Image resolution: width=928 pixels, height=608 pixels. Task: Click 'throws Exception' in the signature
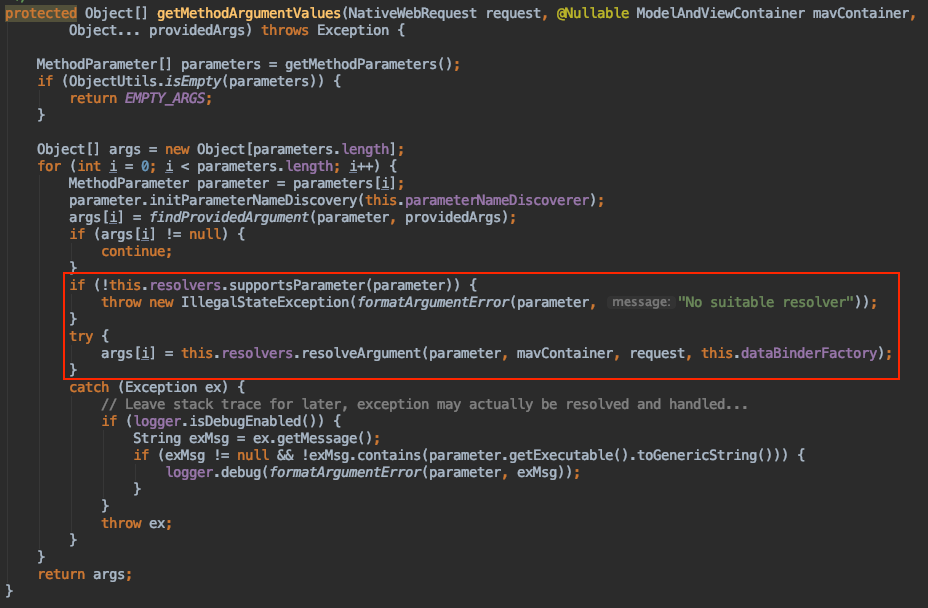pos(325,30)
